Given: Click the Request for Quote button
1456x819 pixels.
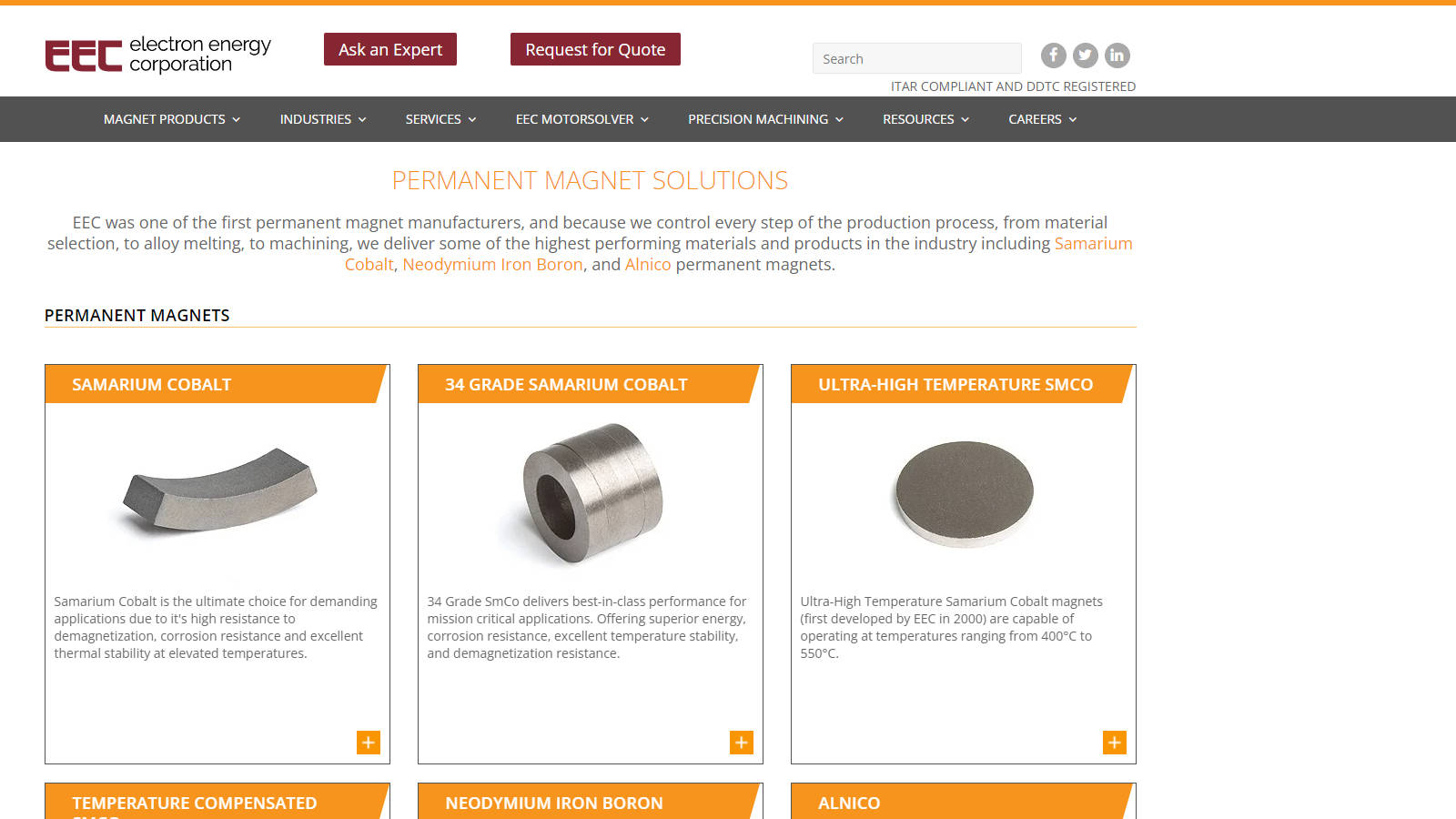Looking at the screenshot, I should coord(595,49).
